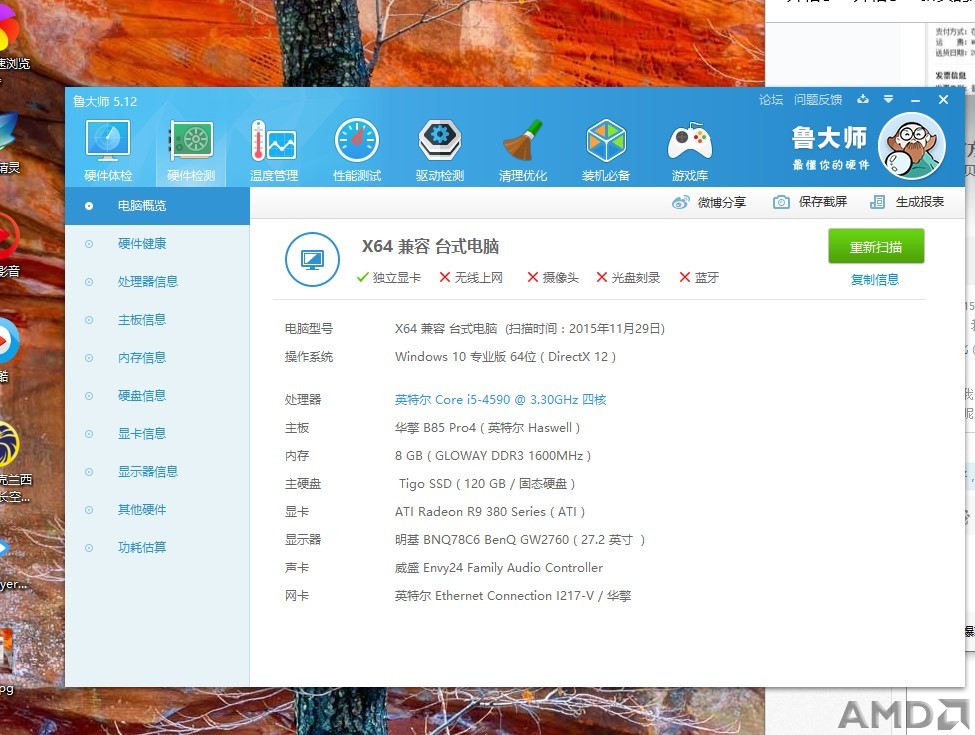Click the 光盘刻录 status indicator
Screen dimensions: 975x735
click(628, 277)
